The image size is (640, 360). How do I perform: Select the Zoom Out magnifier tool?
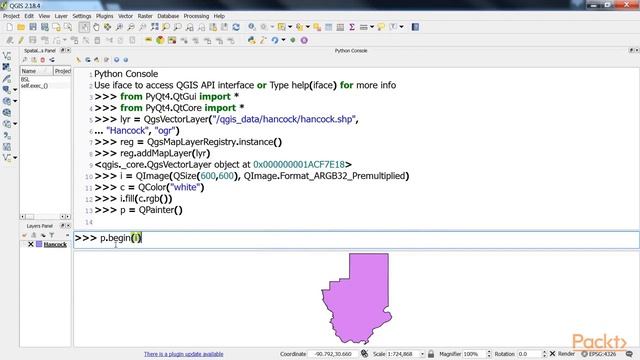[131, 27]
